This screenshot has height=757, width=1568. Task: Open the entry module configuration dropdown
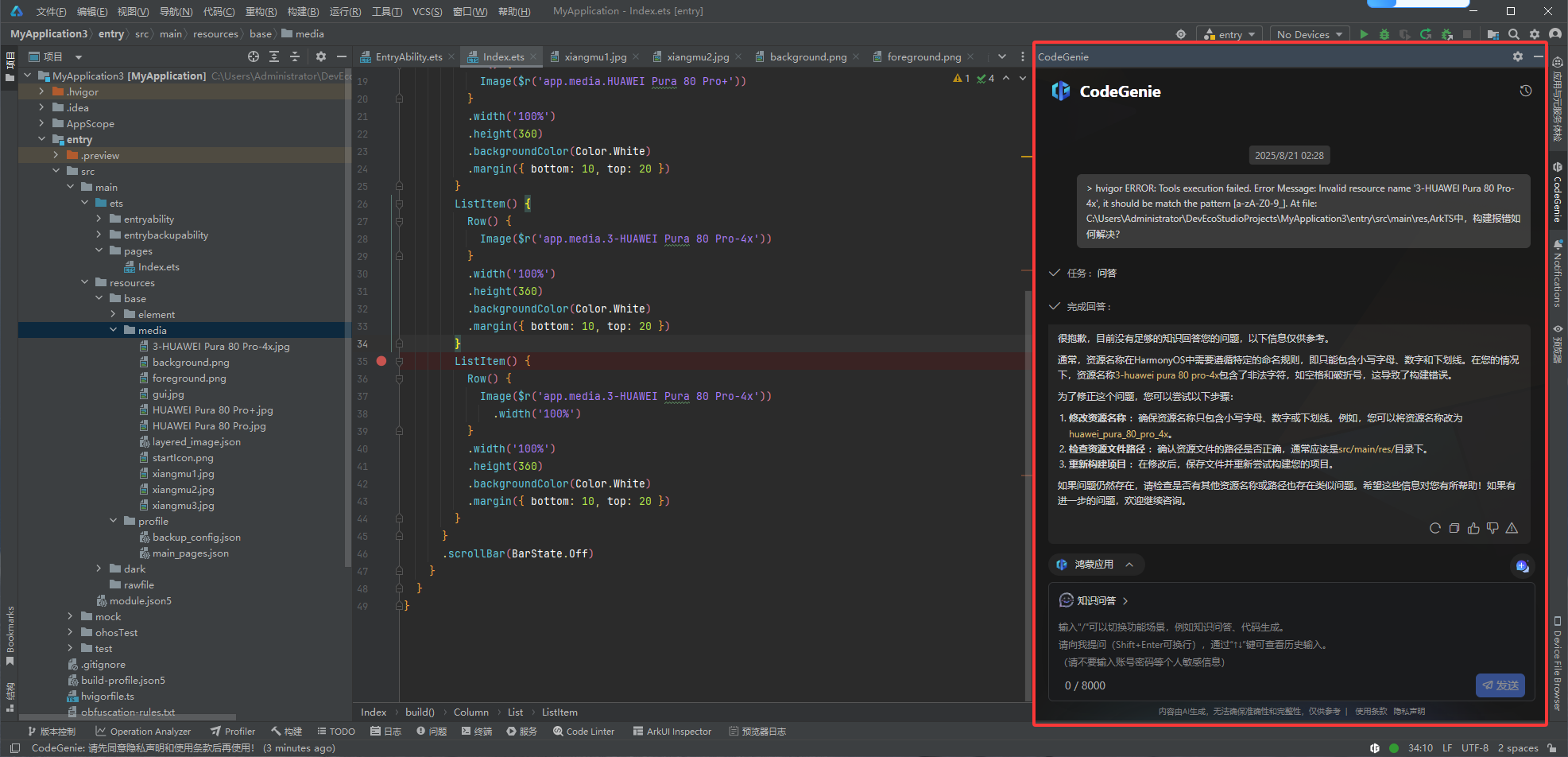1230,34
